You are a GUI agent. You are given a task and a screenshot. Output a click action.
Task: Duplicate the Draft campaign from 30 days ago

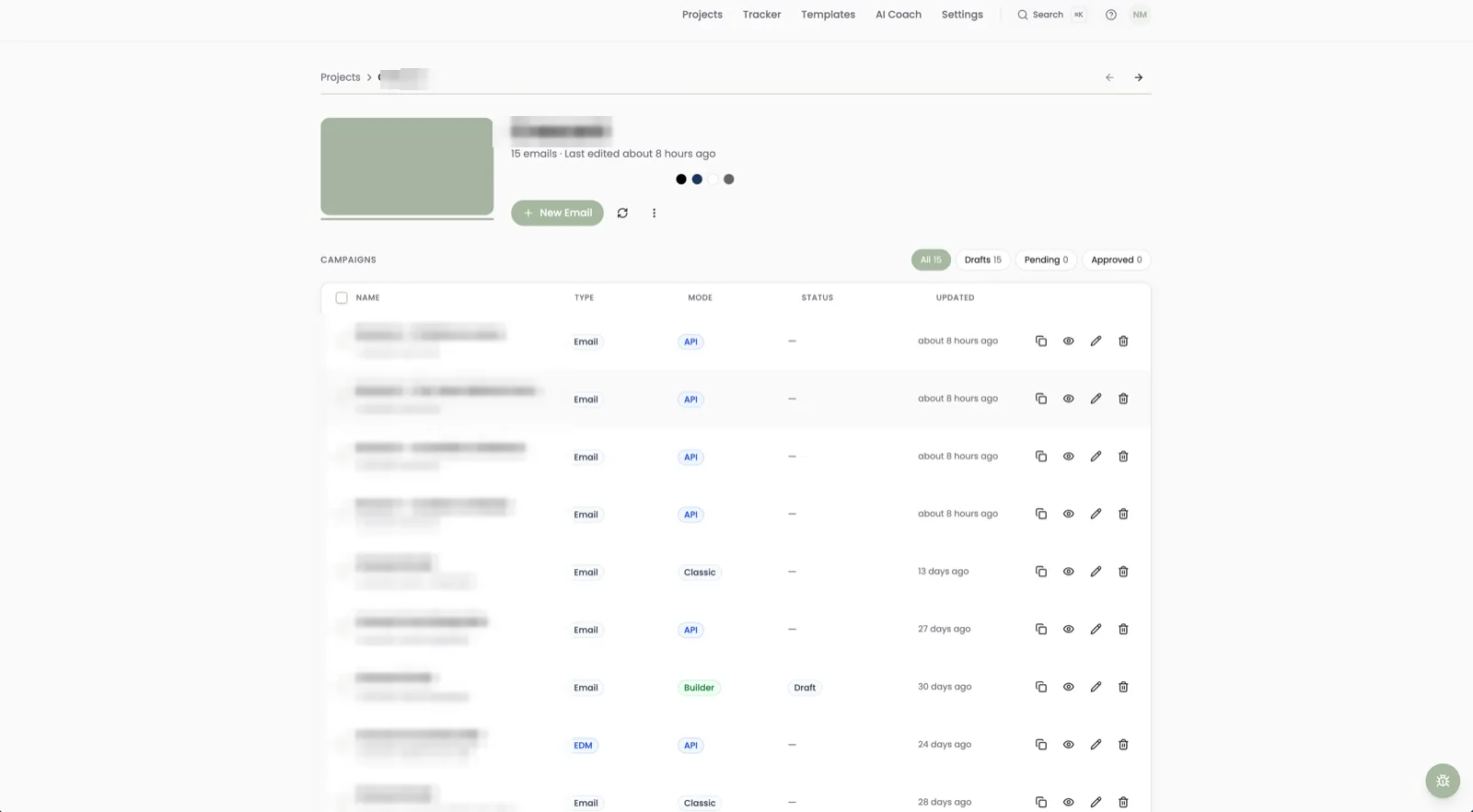1041,687
